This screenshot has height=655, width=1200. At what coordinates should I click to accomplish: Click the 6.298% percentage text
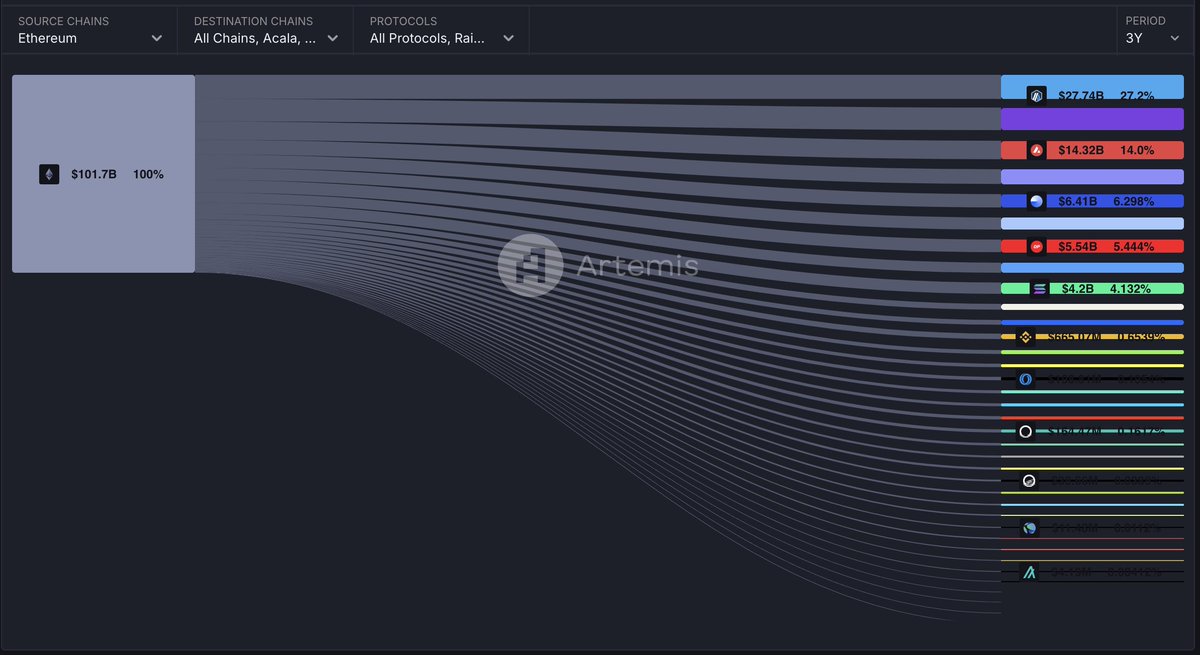1133,201
